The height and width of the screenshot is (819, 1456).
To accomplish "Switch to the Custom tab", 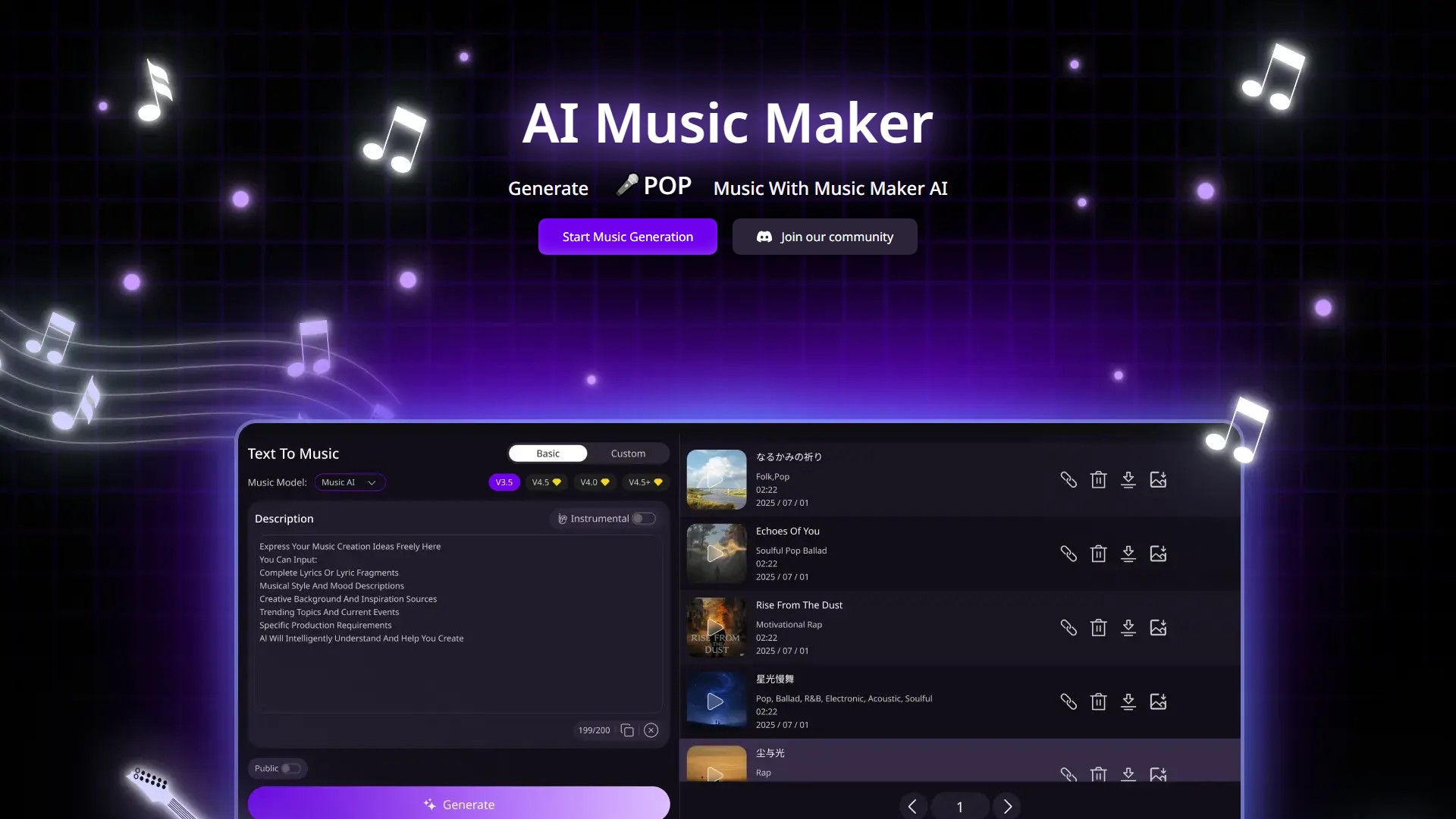I will click(628, 453).
